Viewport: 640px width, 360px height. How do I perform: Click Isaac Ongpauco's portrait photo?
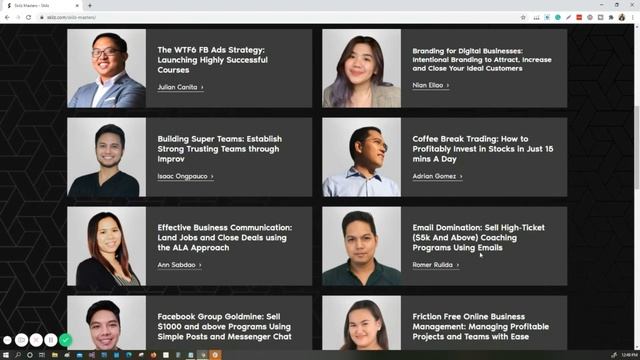click(x=107, y=157)
